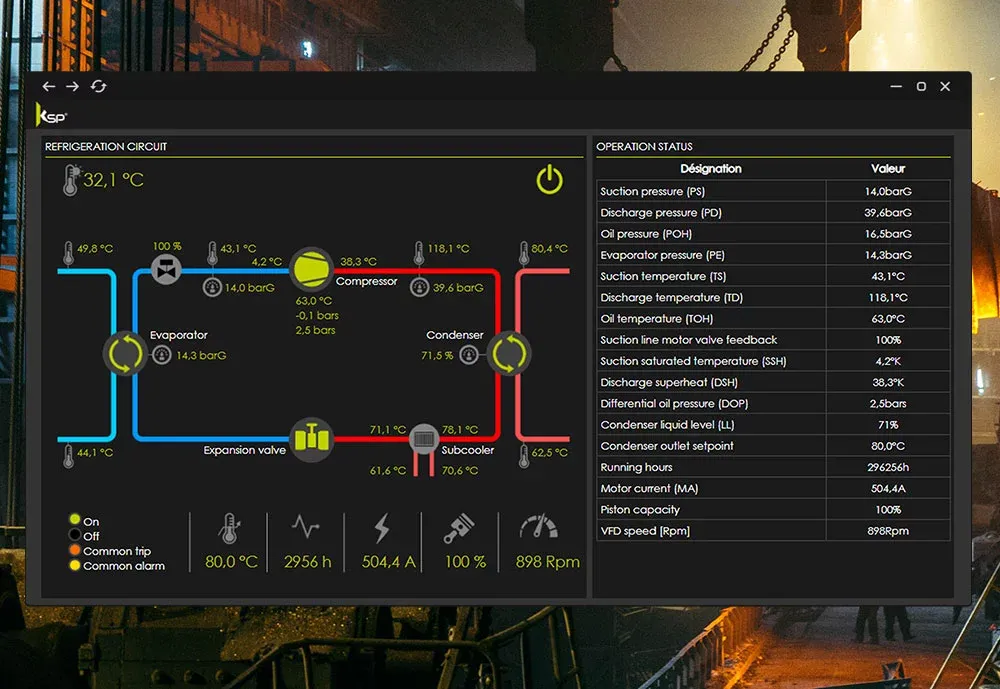Image resolution: width=1000 pixels, height=689 pixels.
Task: Go forward with the right arrow
Action: tap(72, 87)
